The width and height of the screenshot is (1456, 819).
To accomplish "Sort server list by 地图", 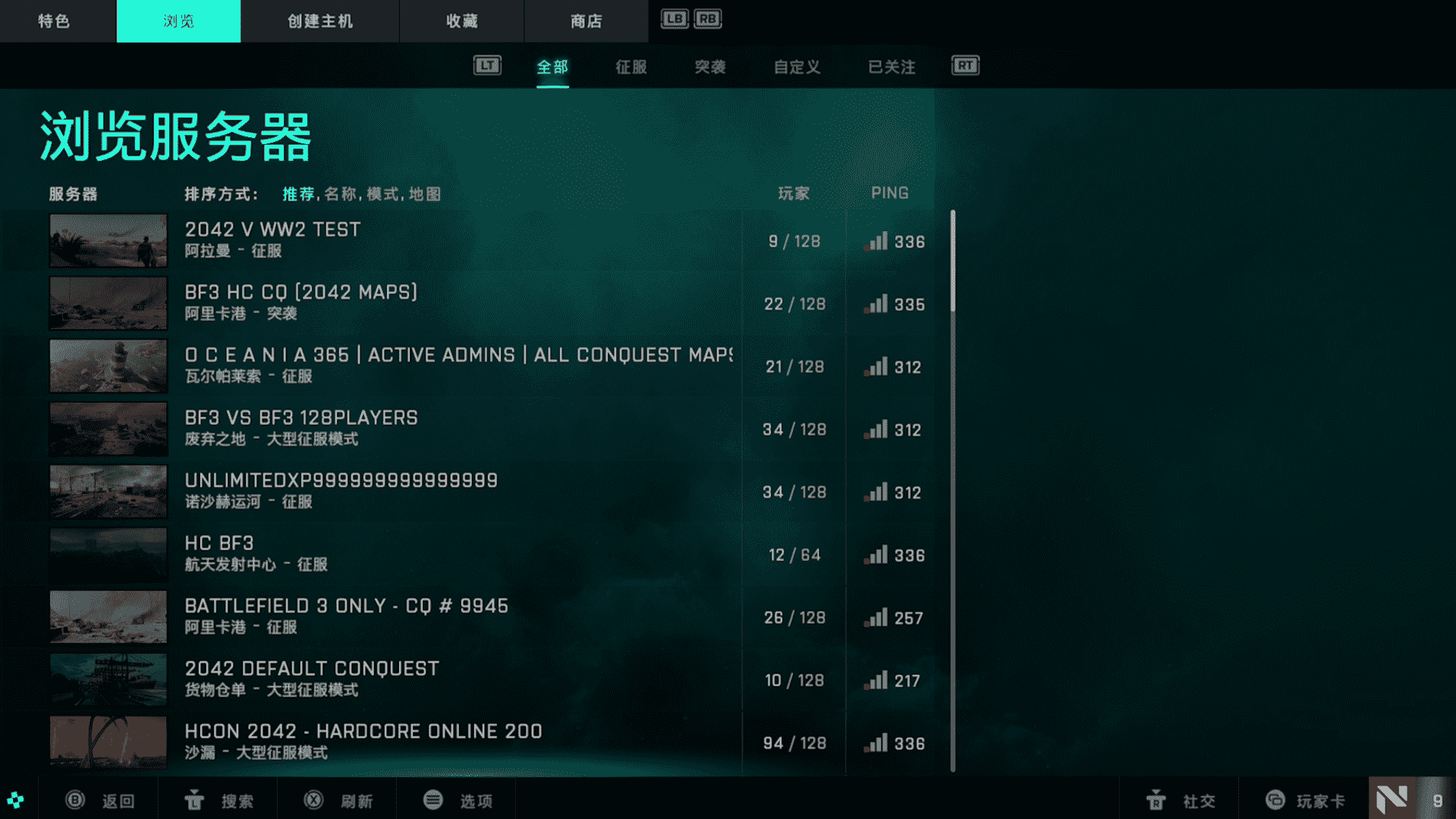I will click(425, 194).
